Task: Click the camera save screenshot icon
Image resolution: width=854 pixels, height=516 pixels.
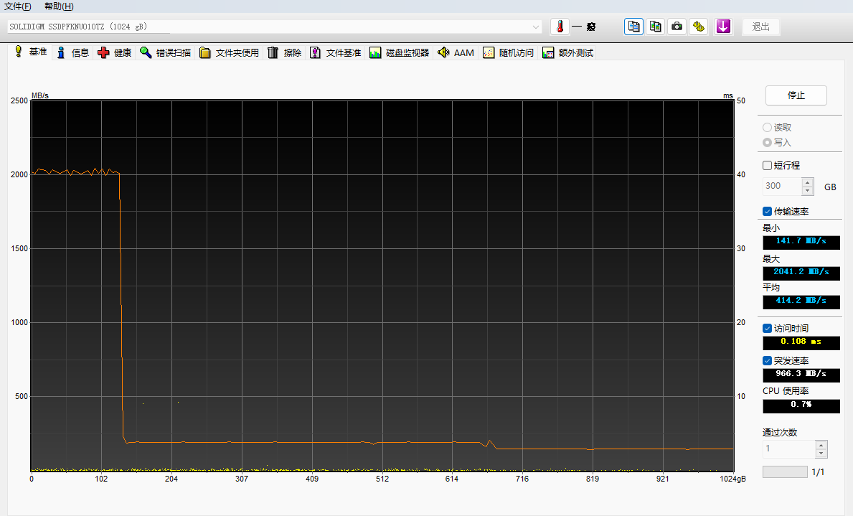Action: click(677, 27)
